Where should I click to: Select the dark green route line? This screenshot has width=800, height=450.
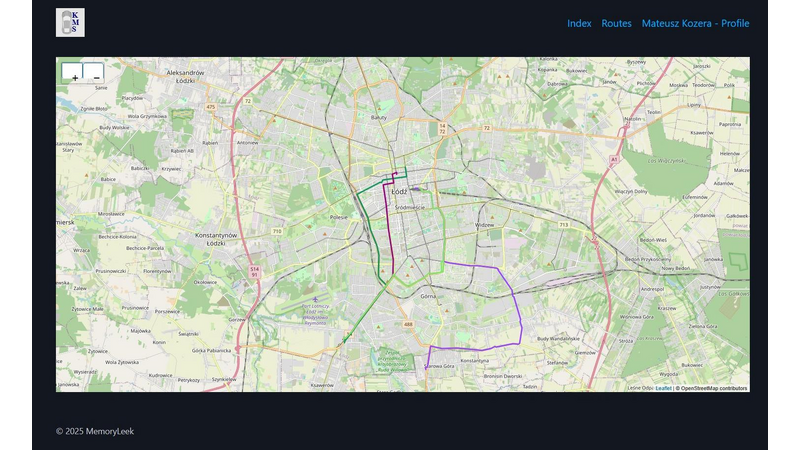(x=370, y=230)
